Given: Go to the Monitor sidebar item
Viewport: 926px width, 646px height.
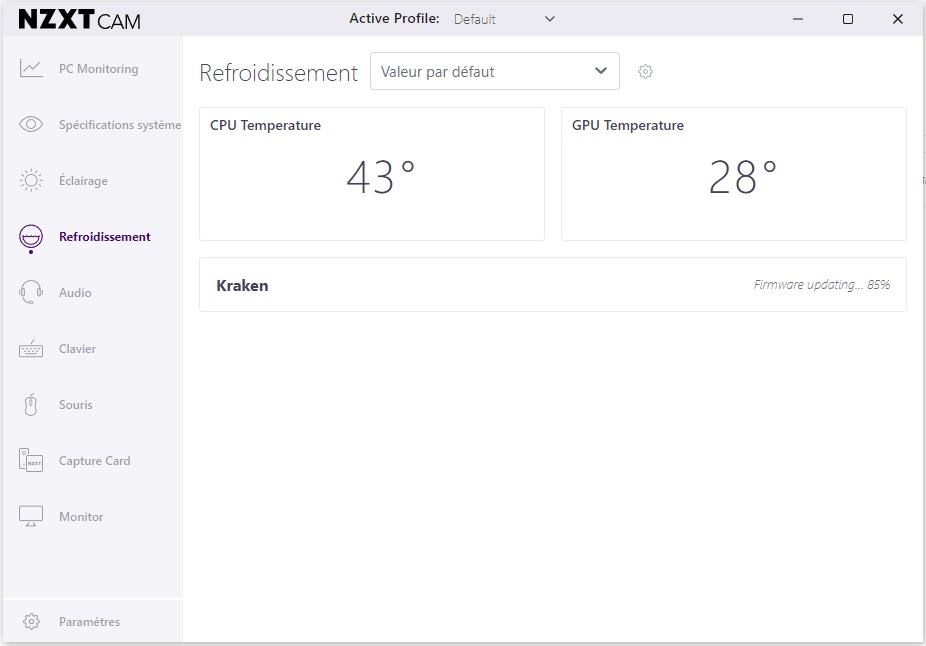Looking at the screenshot, I should tap(80, 517).
